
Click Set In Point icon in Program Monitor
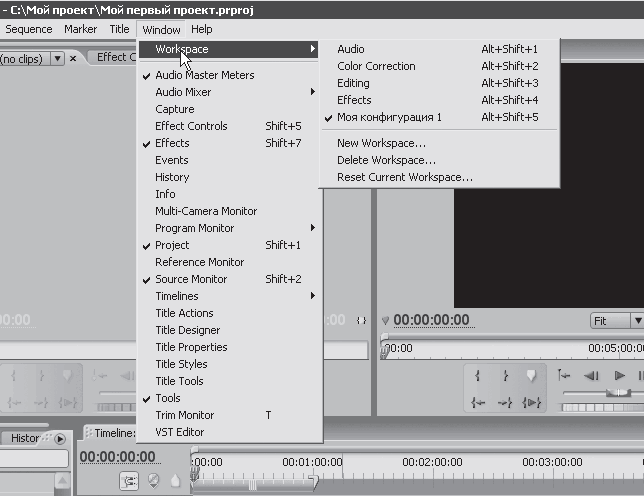(x=479, y=376)
